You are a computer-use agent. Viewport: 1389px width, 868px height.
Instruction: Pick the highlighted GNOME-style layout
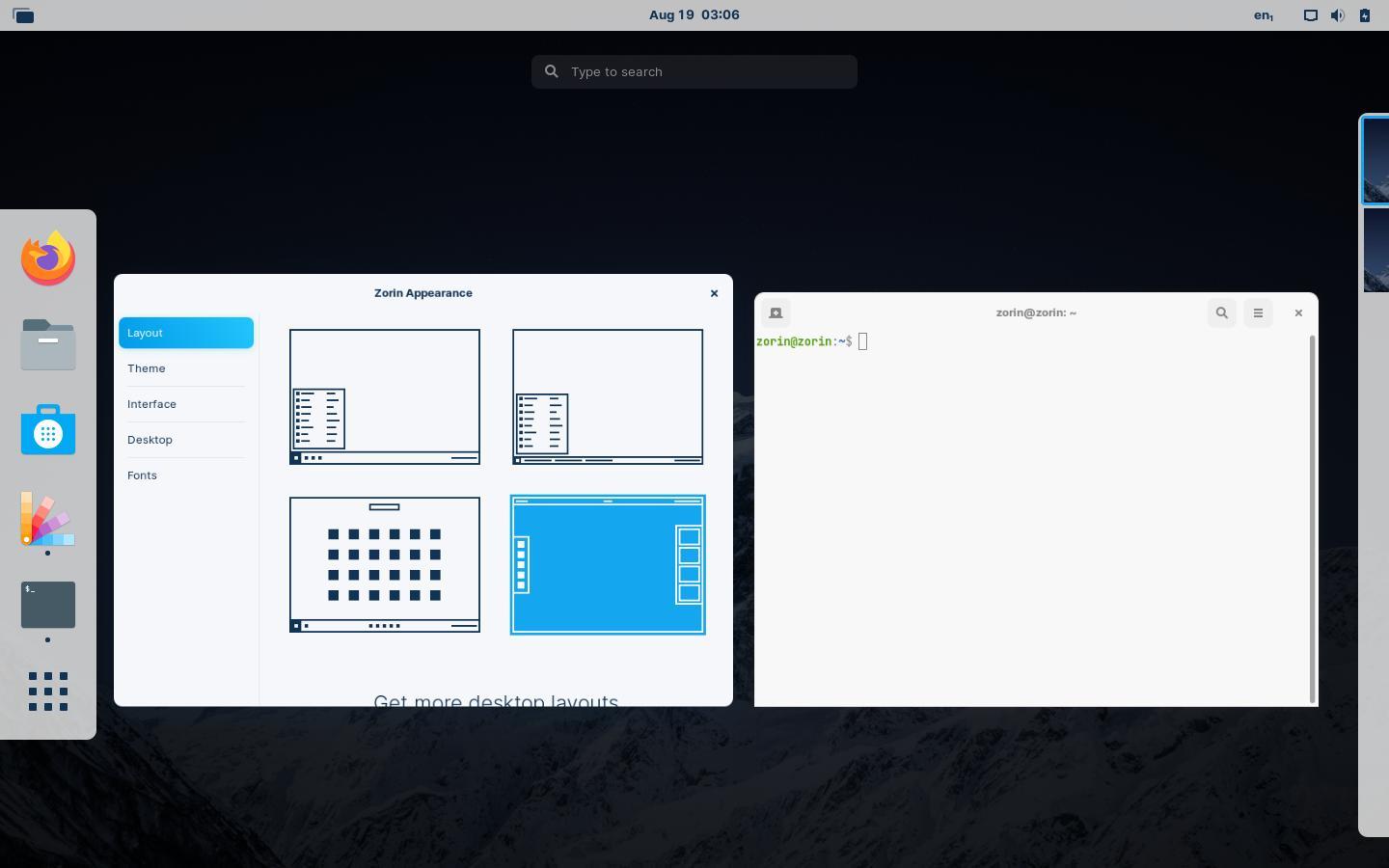click(x=608, y=564)
